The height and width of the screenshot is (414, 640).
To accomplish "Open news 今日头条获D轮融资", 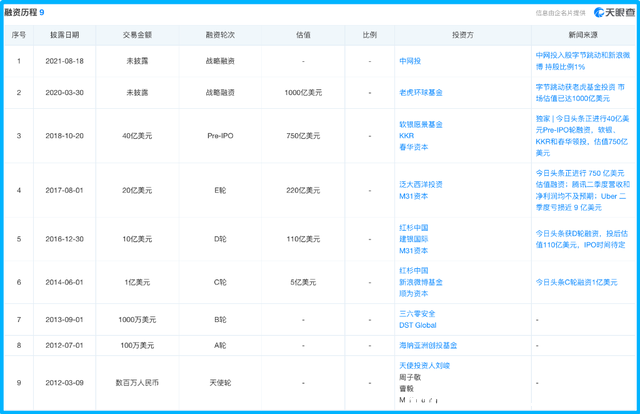I will point(582,239).
